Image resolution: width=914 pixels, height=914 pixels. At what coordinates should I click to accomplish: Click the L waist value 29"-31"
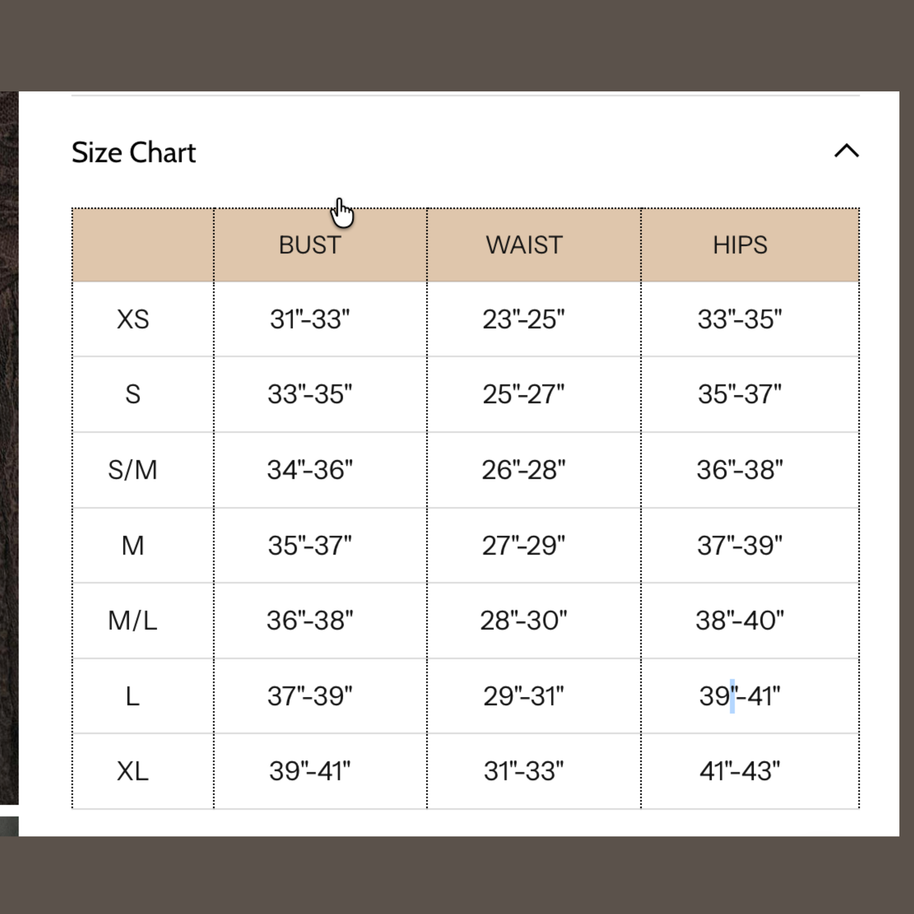coord(523,696)
